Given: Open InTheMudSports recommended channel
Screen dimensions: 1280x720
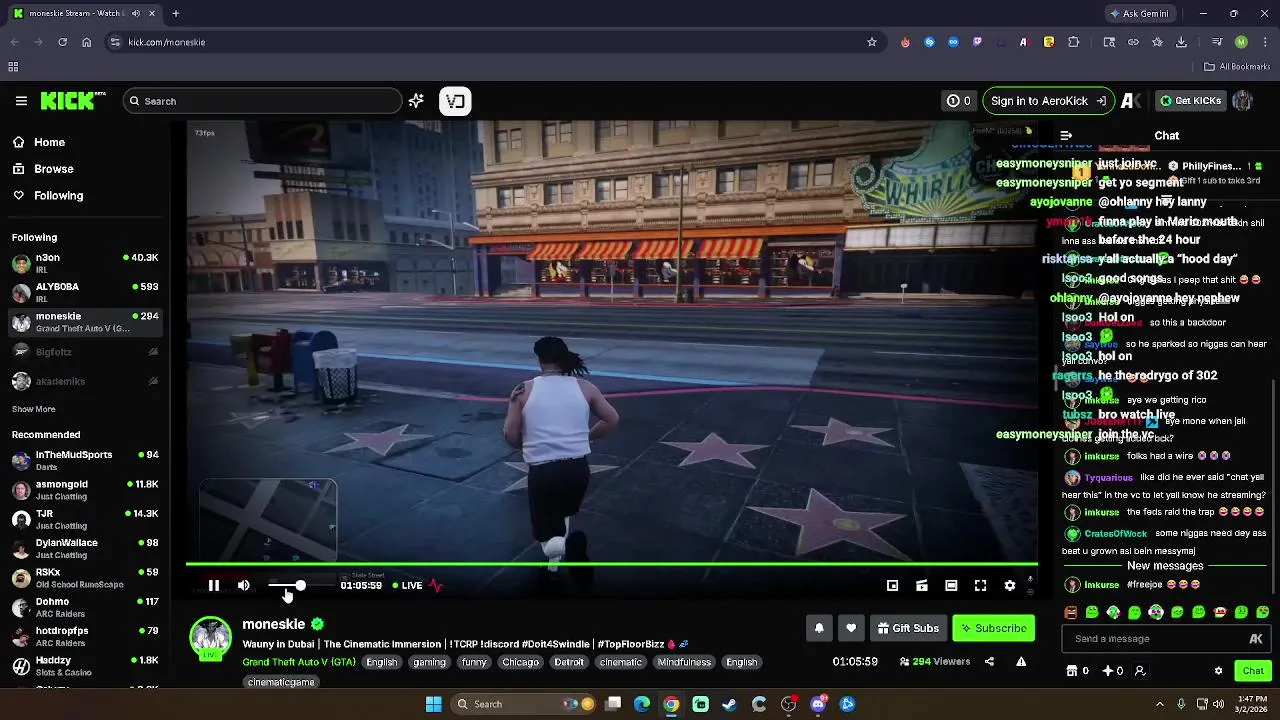Looking at the screenshot, I should [x=85, y=460].
